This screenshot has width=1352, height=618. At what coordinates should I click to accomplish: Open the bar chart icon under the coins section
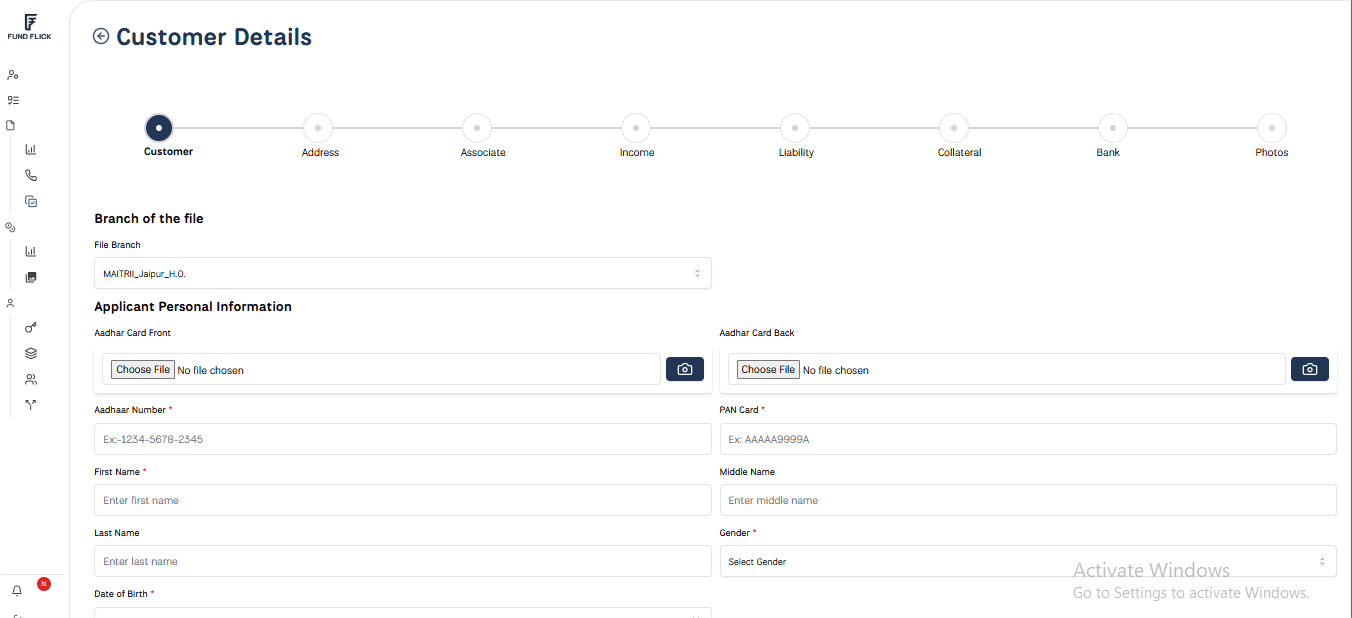pos(31,252)
